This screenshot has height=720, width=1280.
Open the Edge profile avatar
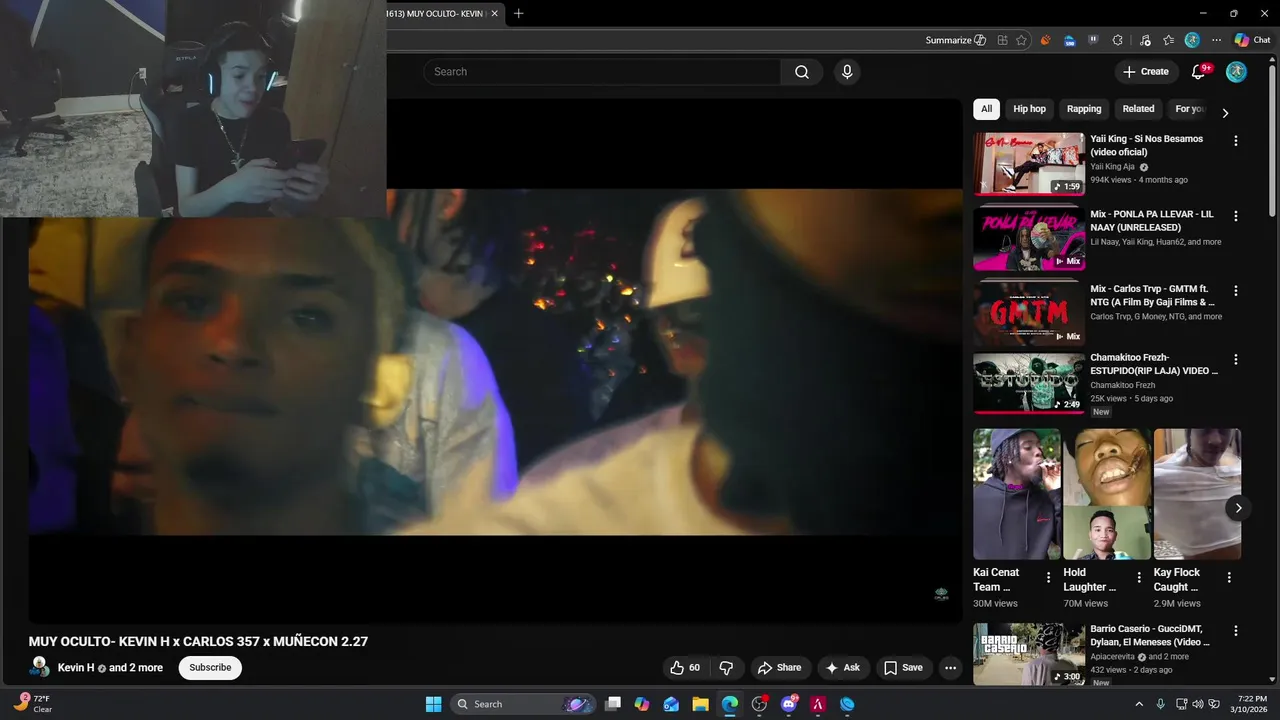[1192, 40]
